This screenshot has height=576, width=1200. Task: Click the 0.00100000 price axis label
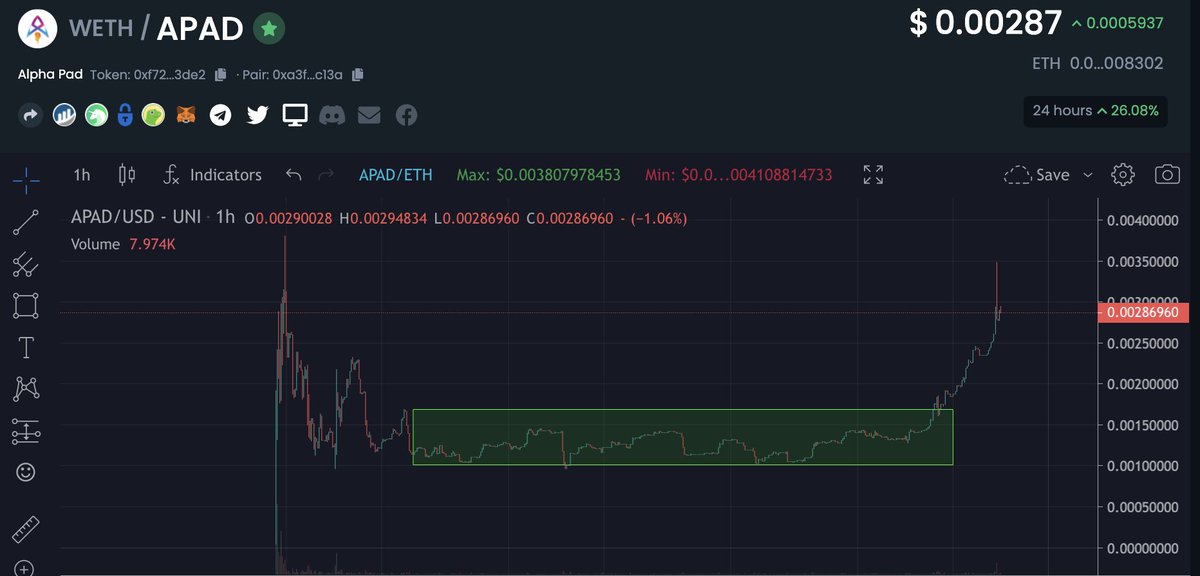coord(1143,466)
